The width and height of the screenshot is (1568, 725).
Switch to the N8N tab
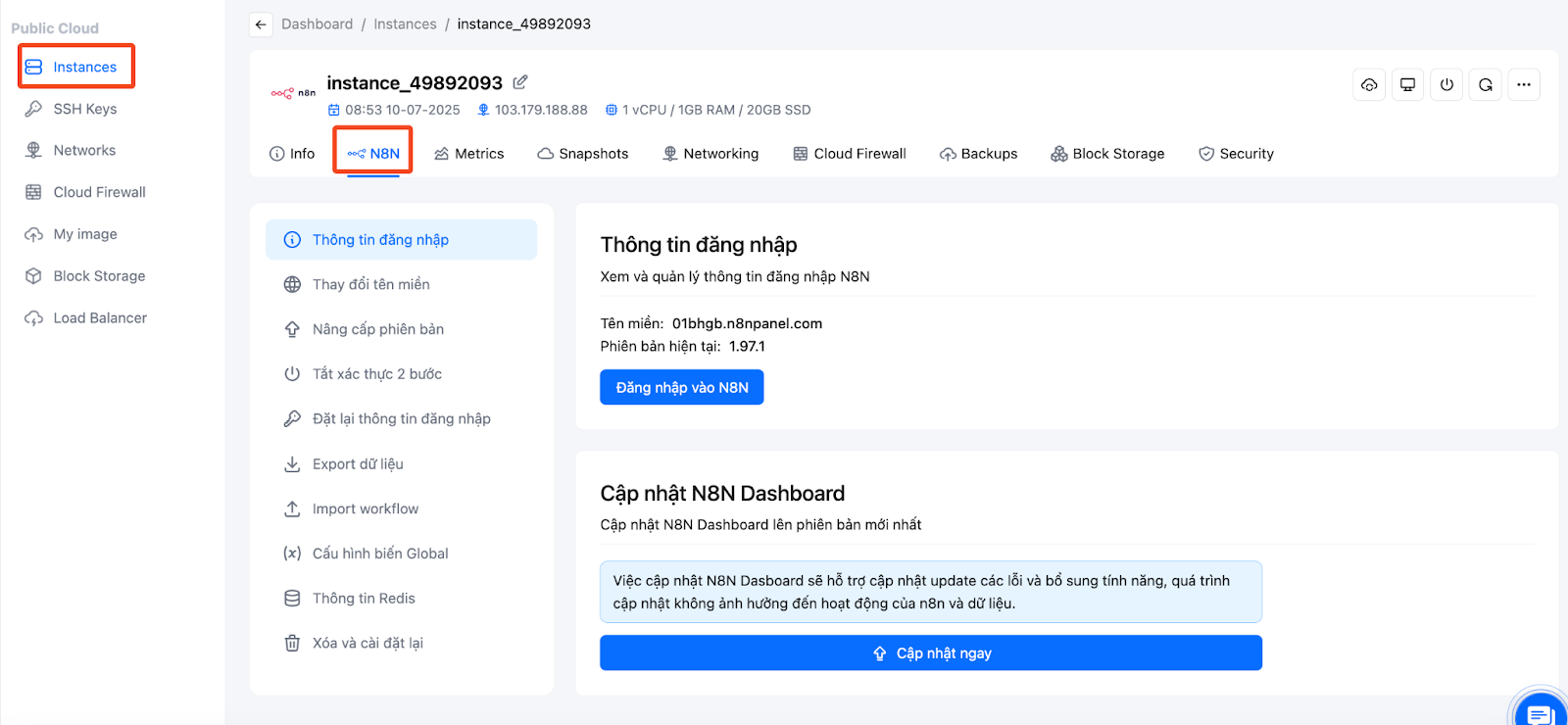point(373,154)
